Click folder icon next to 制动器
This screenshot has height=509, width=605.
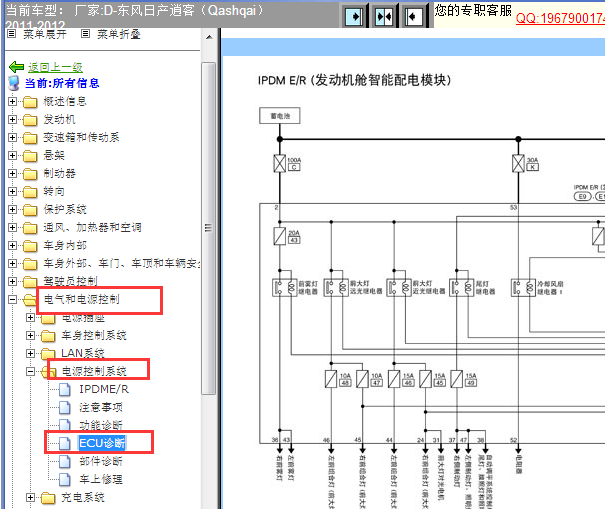click(x=30, y=174)
